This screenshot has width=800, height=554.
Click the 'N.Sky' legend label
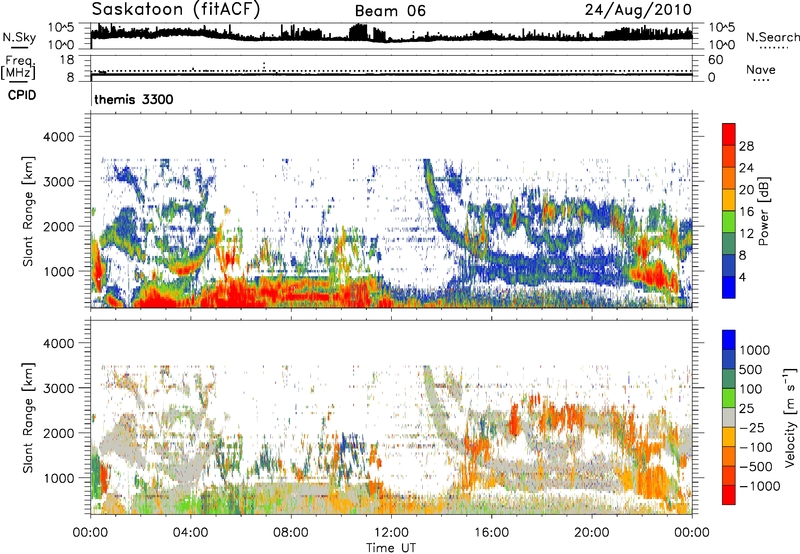tap(19, 37)
